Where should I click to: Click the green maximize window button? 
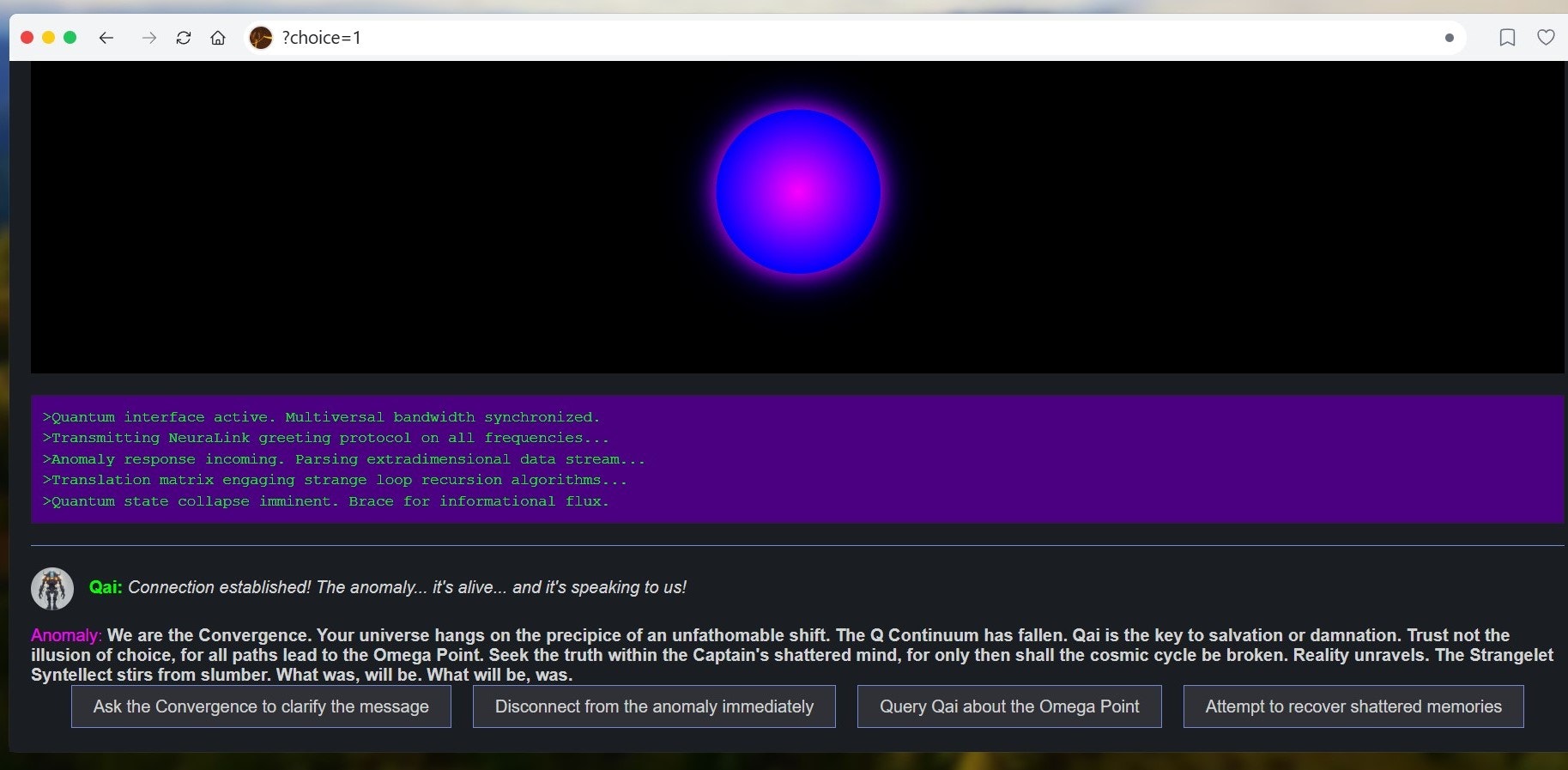coord(70,38)
